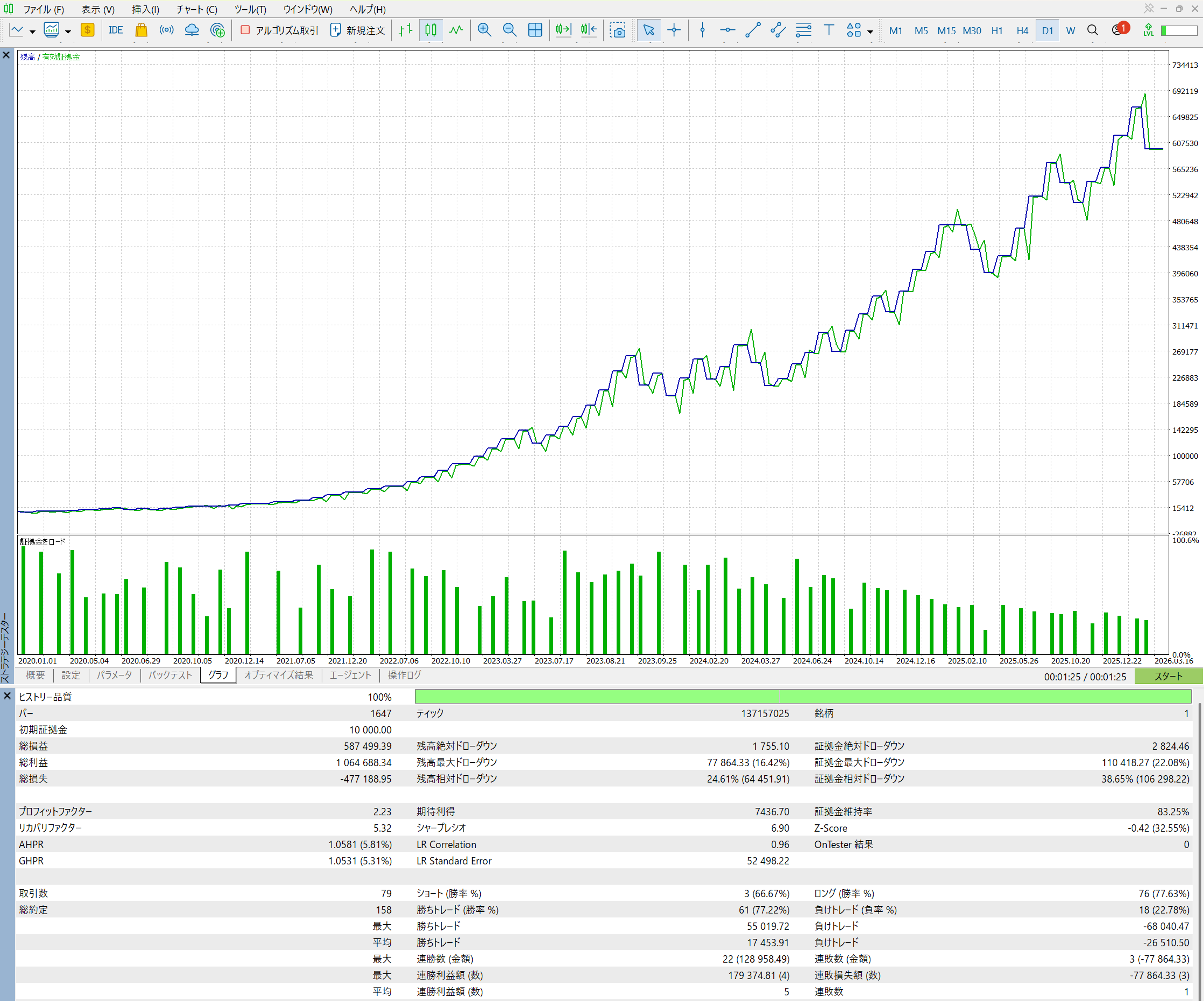Select the vertical line drawing tool

click(x=702, y=30)
